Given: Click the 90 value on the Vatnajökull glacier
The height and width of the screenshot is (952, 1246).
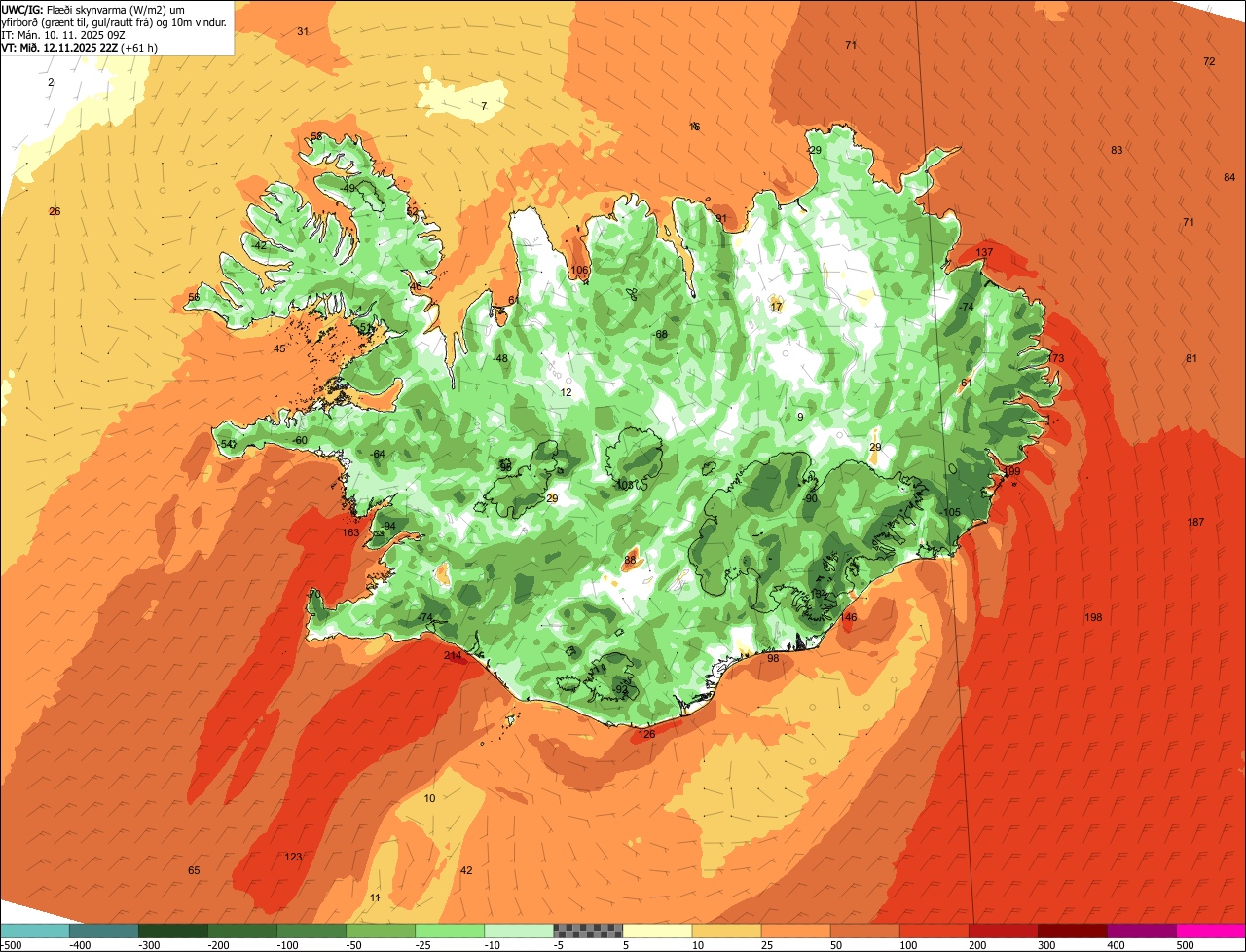Looking at the screenshot, I should pos(811,498).
